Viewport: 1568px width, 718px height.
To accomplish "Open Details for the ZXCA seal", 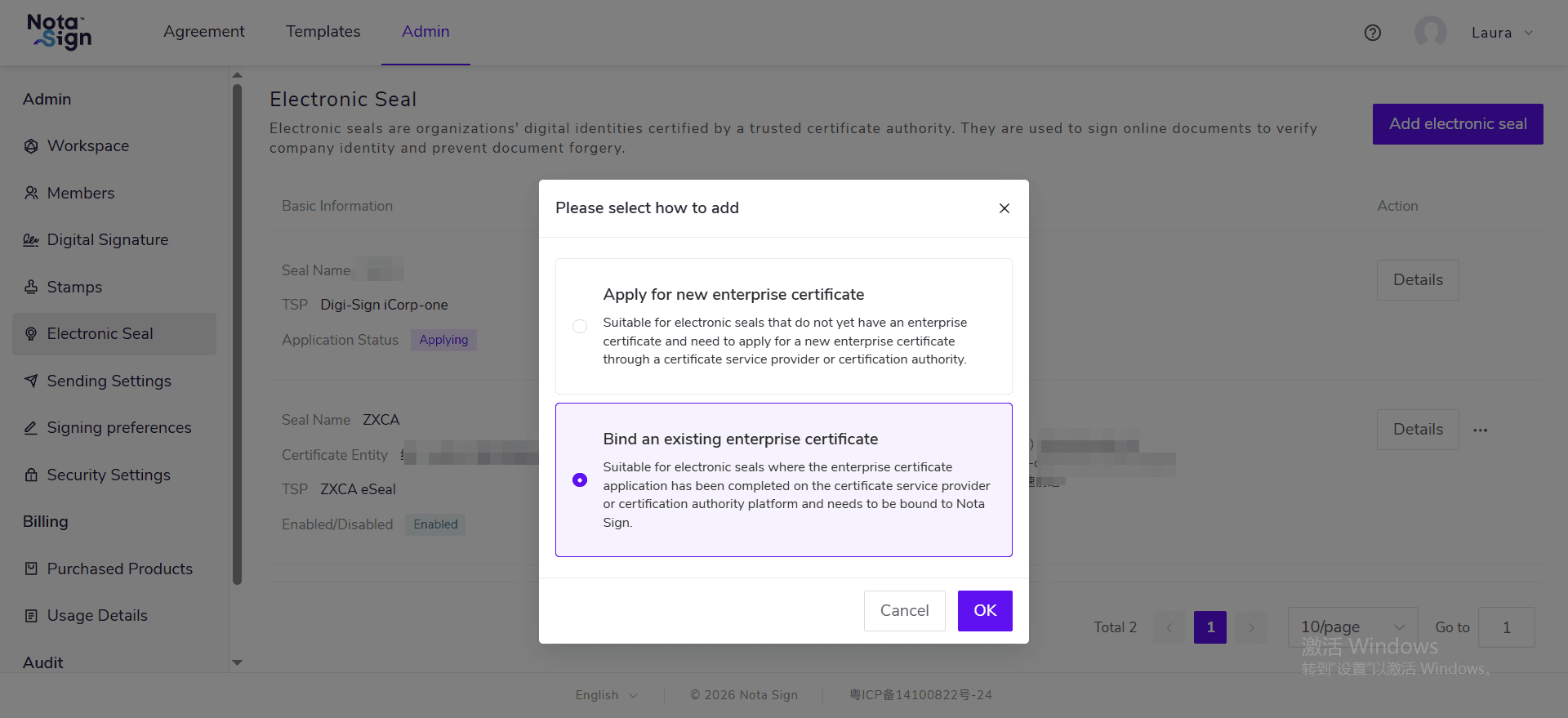I will [1418, 430].
